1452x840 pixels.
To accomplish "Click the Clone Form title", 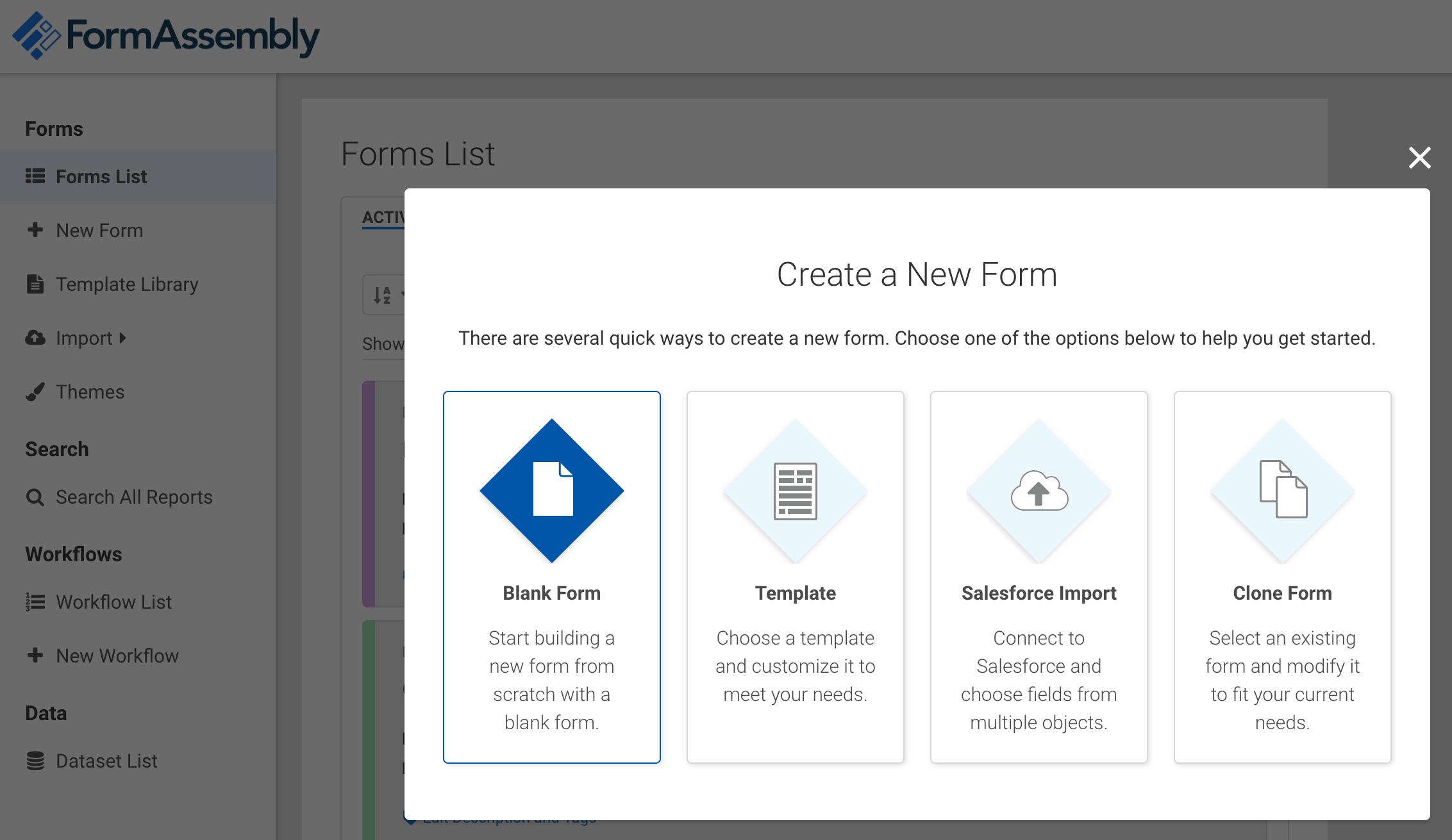I will coord(1282,593).
